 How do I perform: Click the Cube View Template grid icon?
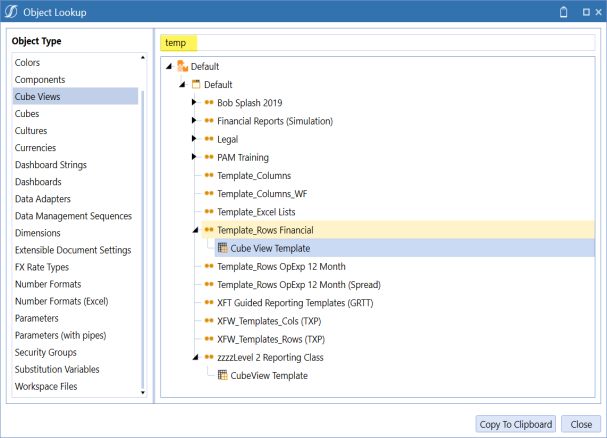coord(222,248)
